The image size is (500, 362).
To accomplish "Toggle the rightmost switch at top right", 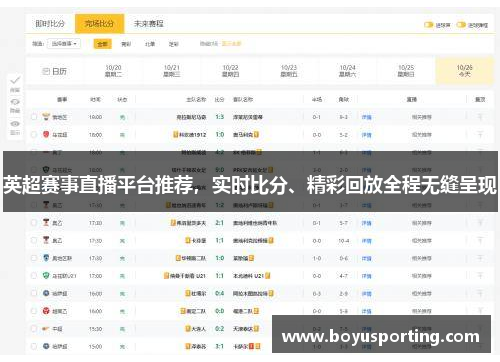I will (461, 25).
